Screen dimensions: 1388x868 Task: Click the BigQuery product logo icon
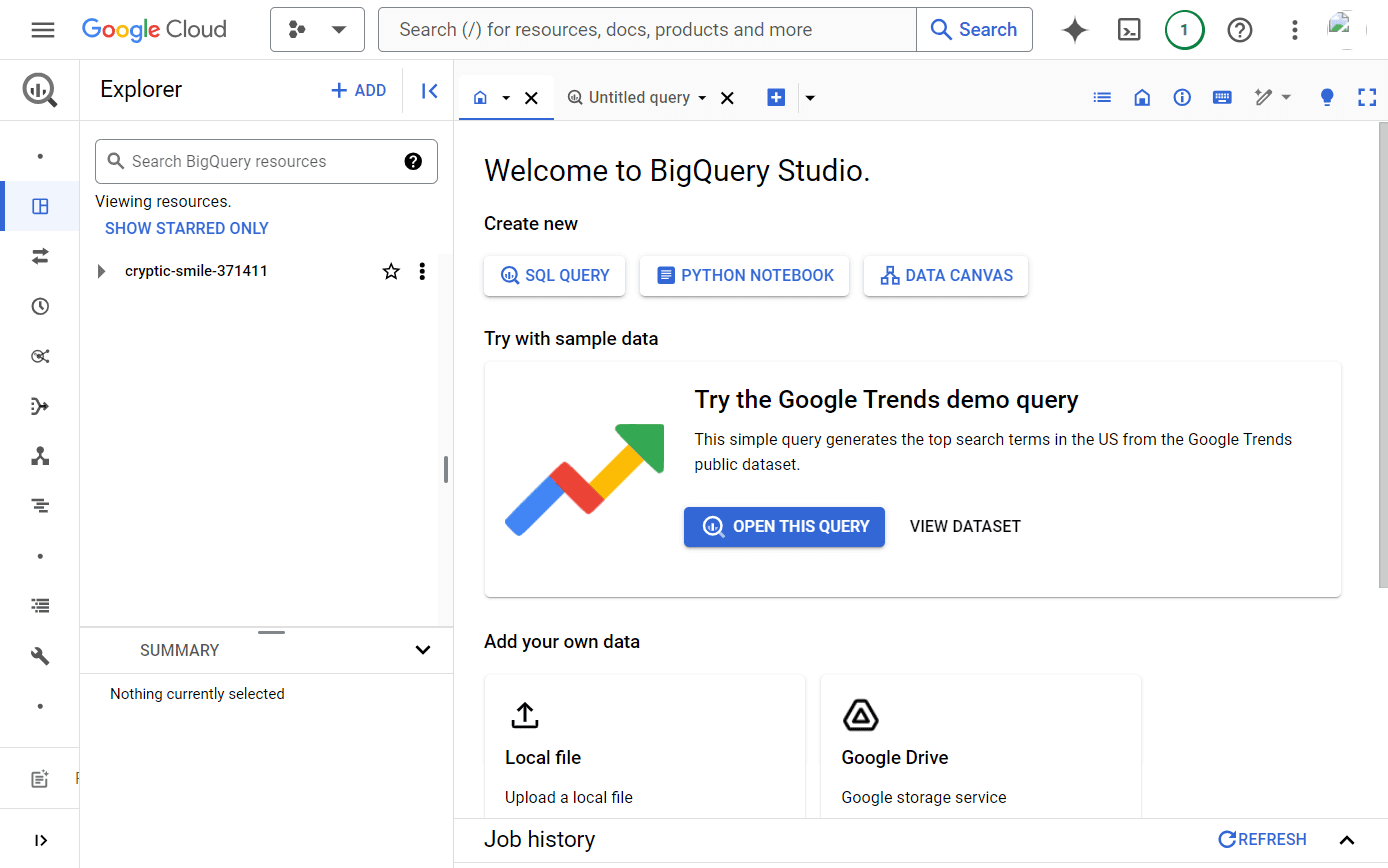(40, 90)
